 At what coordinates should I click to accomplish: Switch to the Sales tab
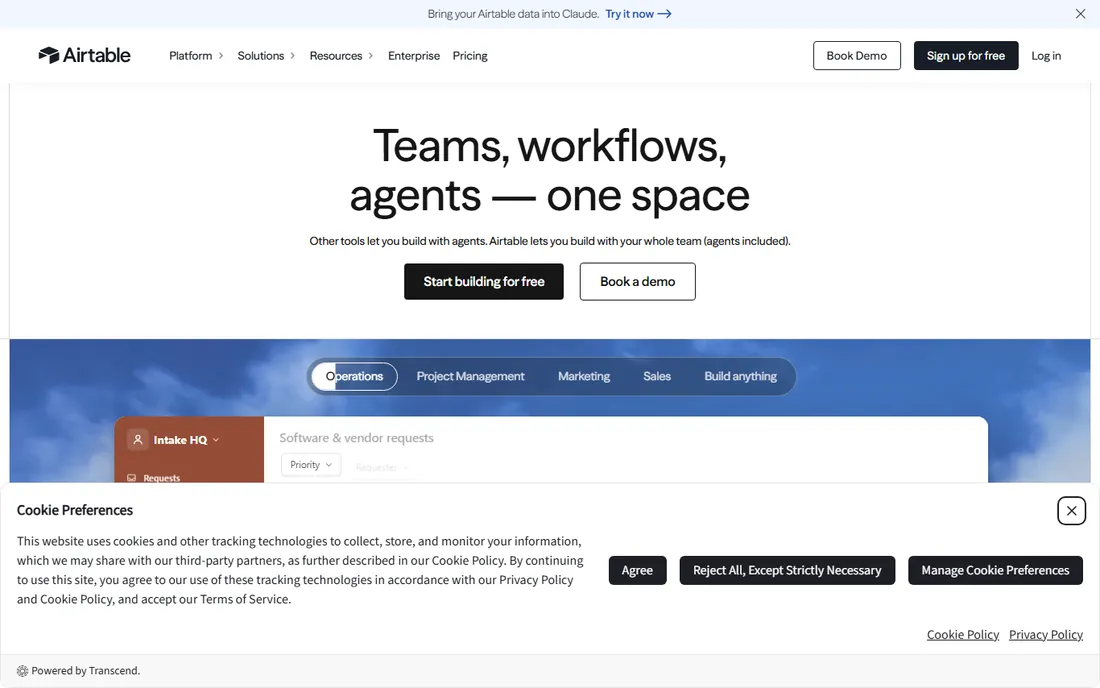[657, 377]
